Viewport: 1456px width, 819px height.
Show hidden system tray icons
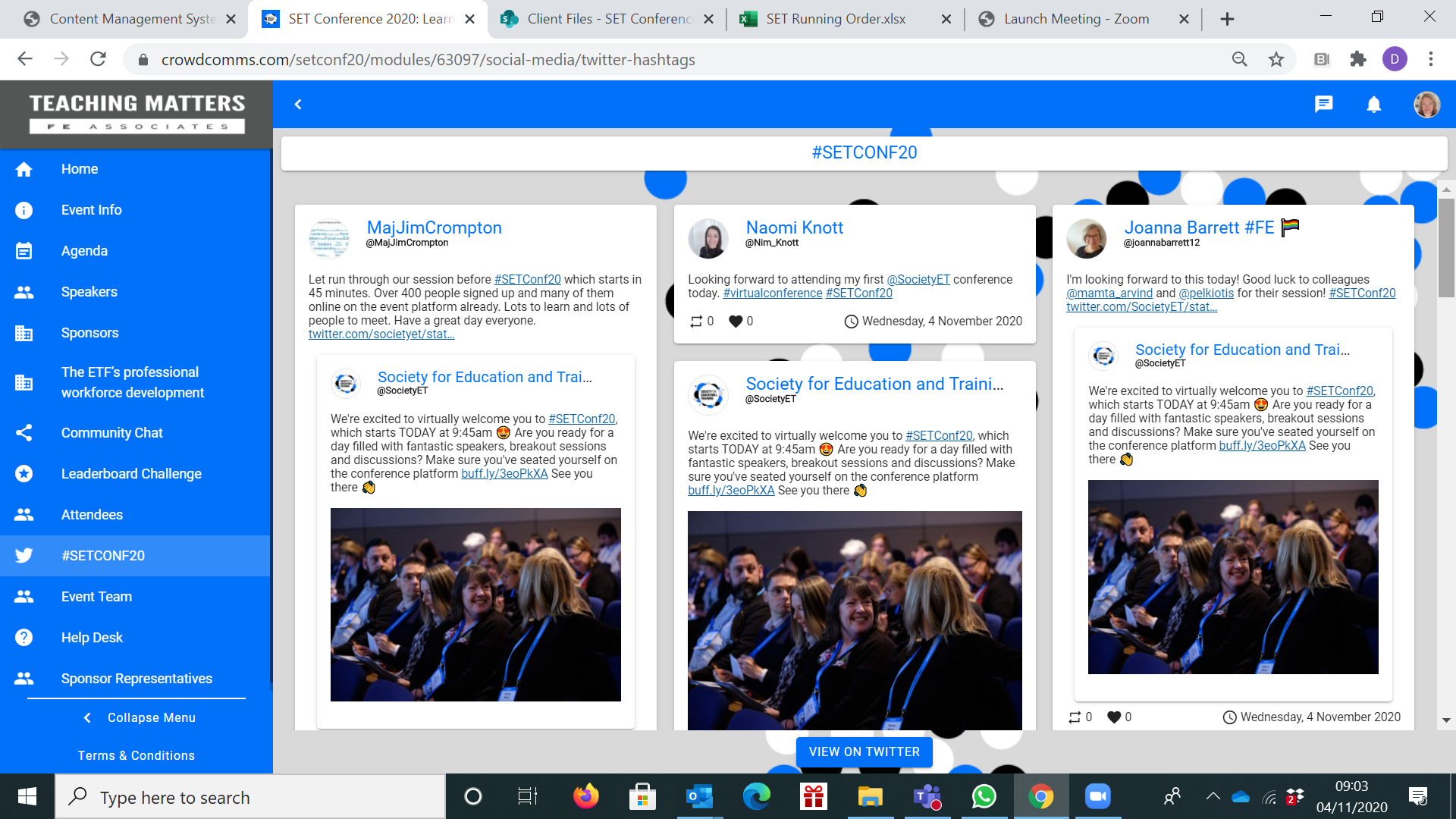click(x=1213, y=796)
